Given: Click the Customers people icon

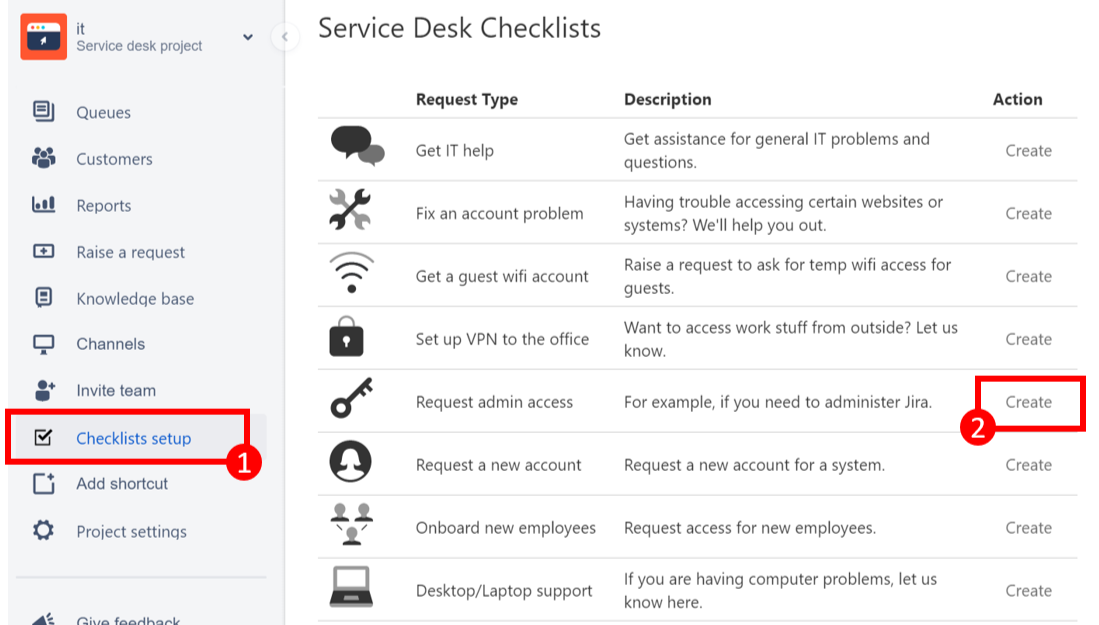Looking at the screenshot, I should 43,158.
